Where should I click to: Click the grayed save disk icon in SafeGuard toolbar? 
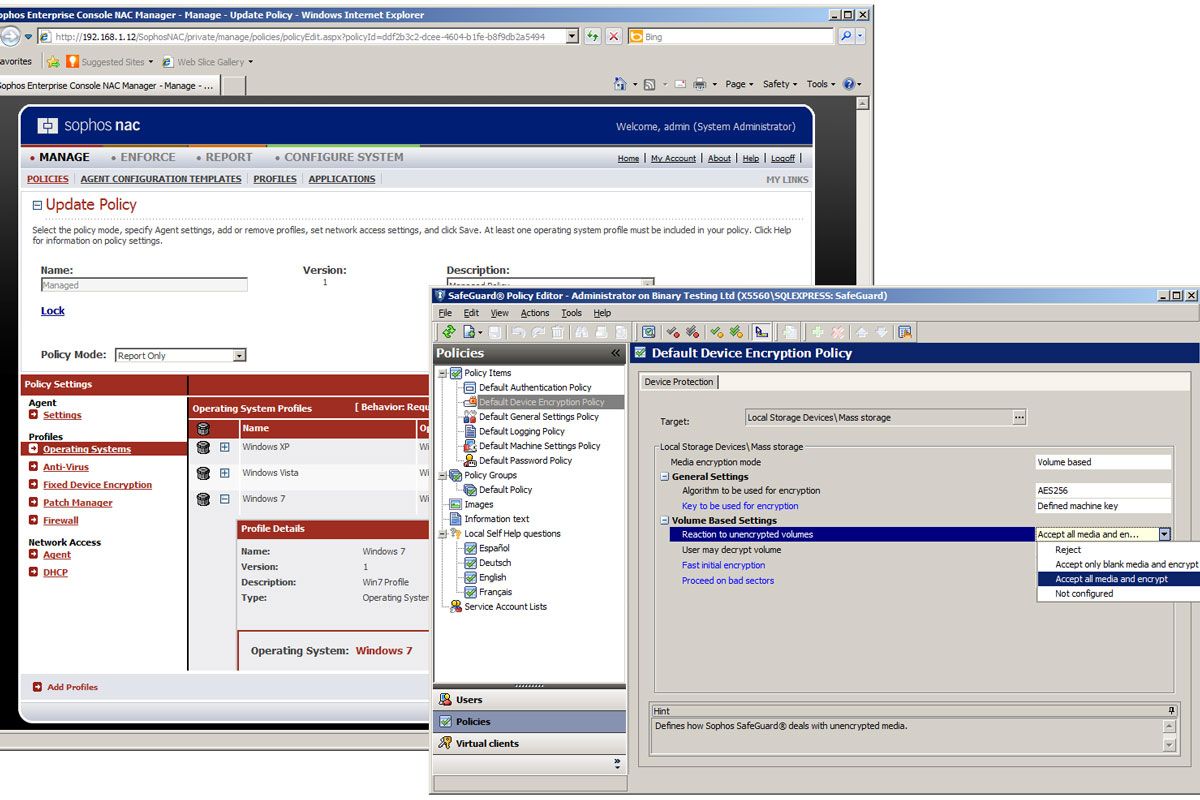pyautogui.click(x=495, y=332)
